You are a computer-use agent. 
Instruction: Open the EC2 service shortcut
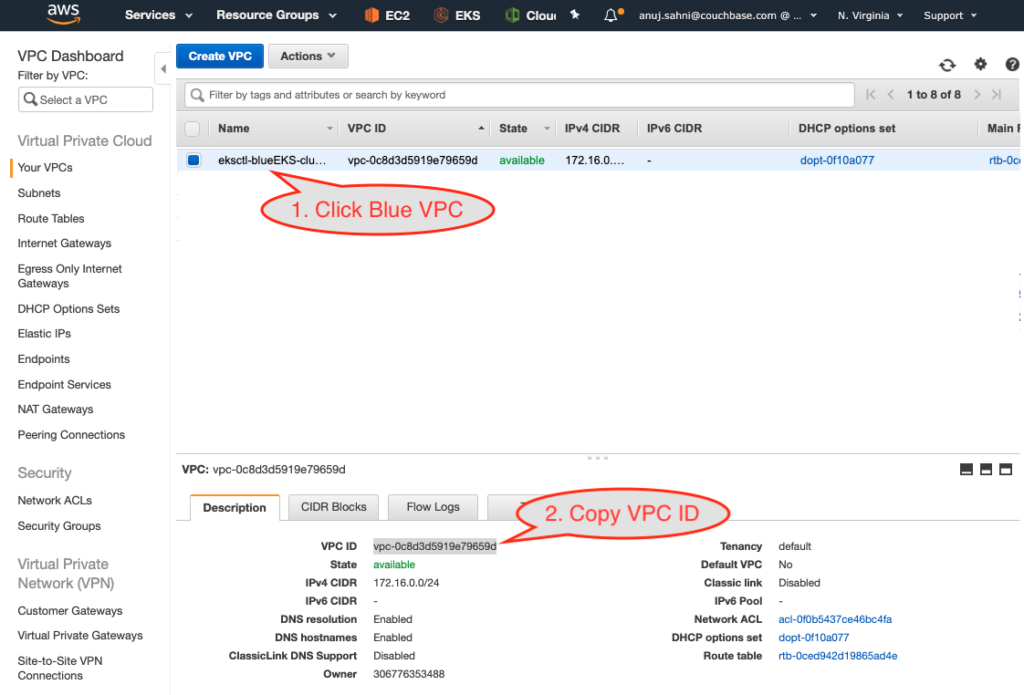(387, 15)
